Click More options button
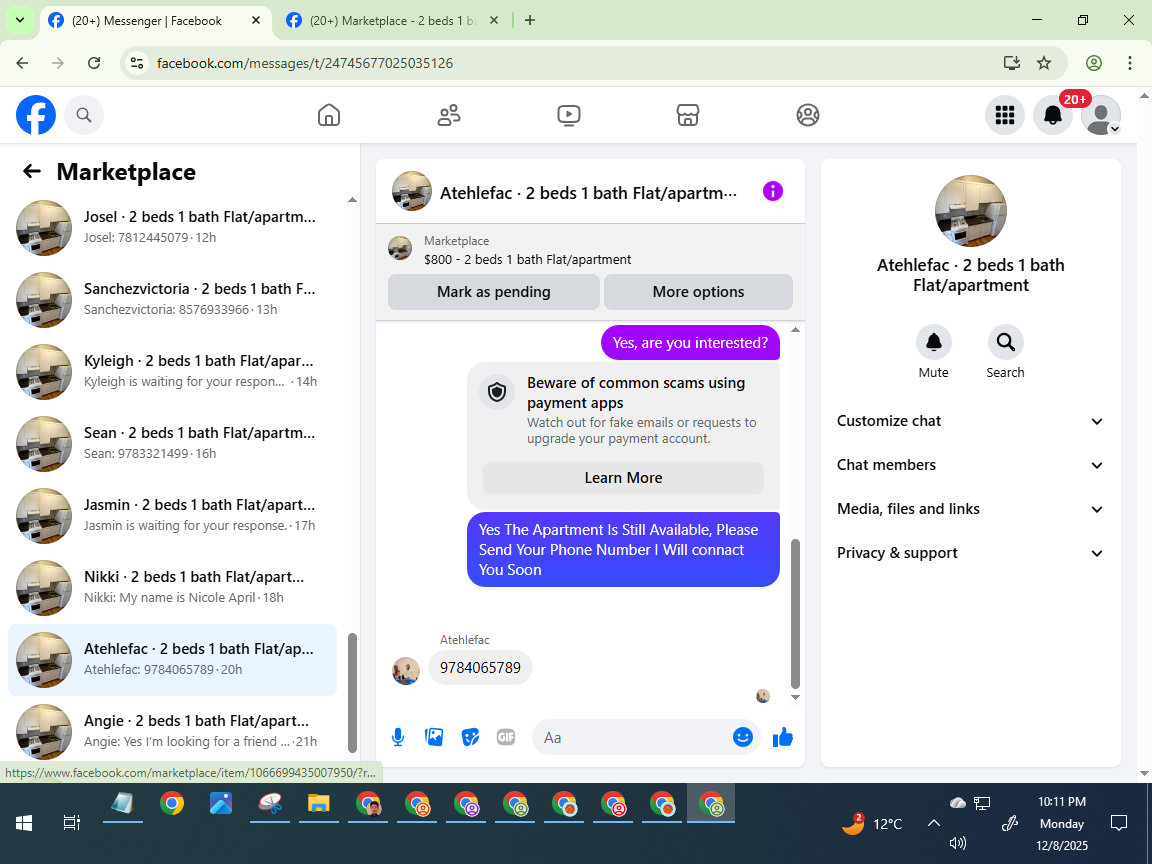This screenshot has width=1152, height=864. click(x=698, y=292)
